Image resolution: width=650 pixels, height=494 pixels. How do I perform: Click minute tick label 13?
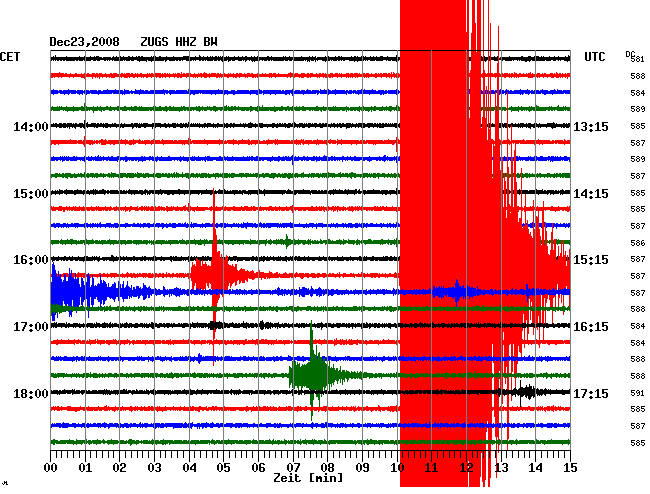click(x=501, y=468)
